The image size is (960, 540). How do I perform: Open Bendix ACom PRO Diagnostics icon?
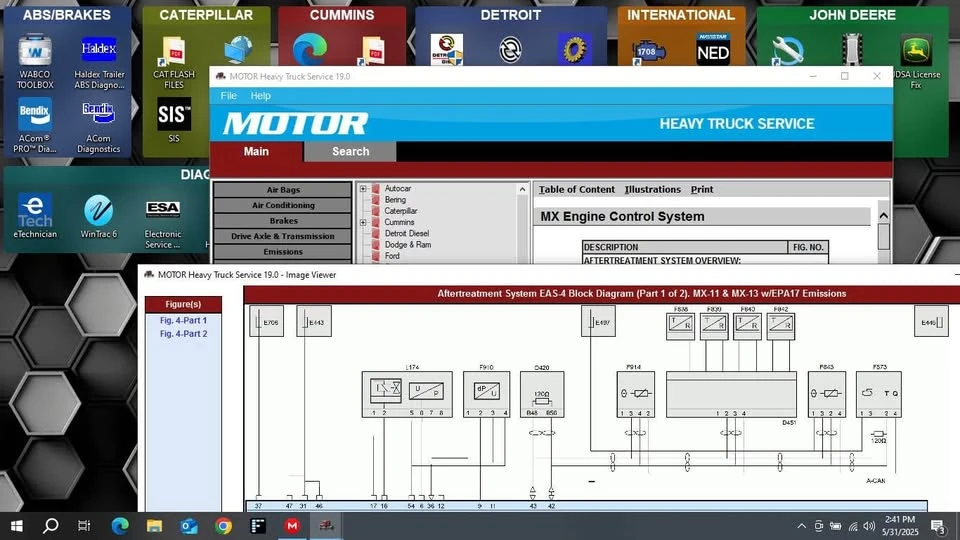(35, 126)
